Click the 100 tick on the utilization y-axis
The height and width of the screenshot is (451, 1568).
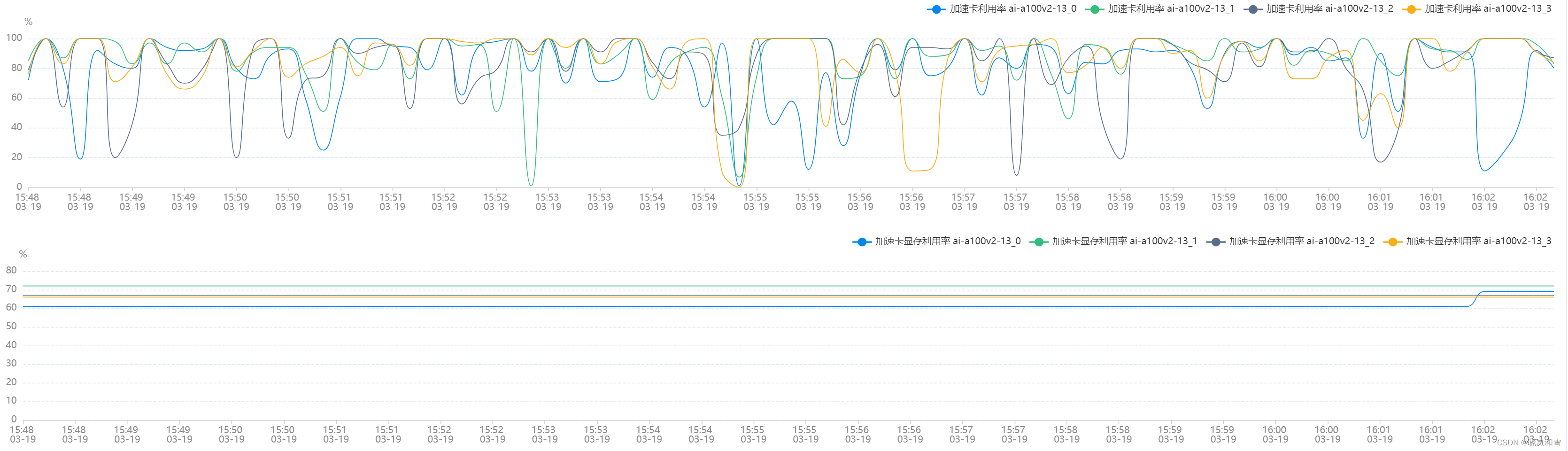tap(15, 38)
